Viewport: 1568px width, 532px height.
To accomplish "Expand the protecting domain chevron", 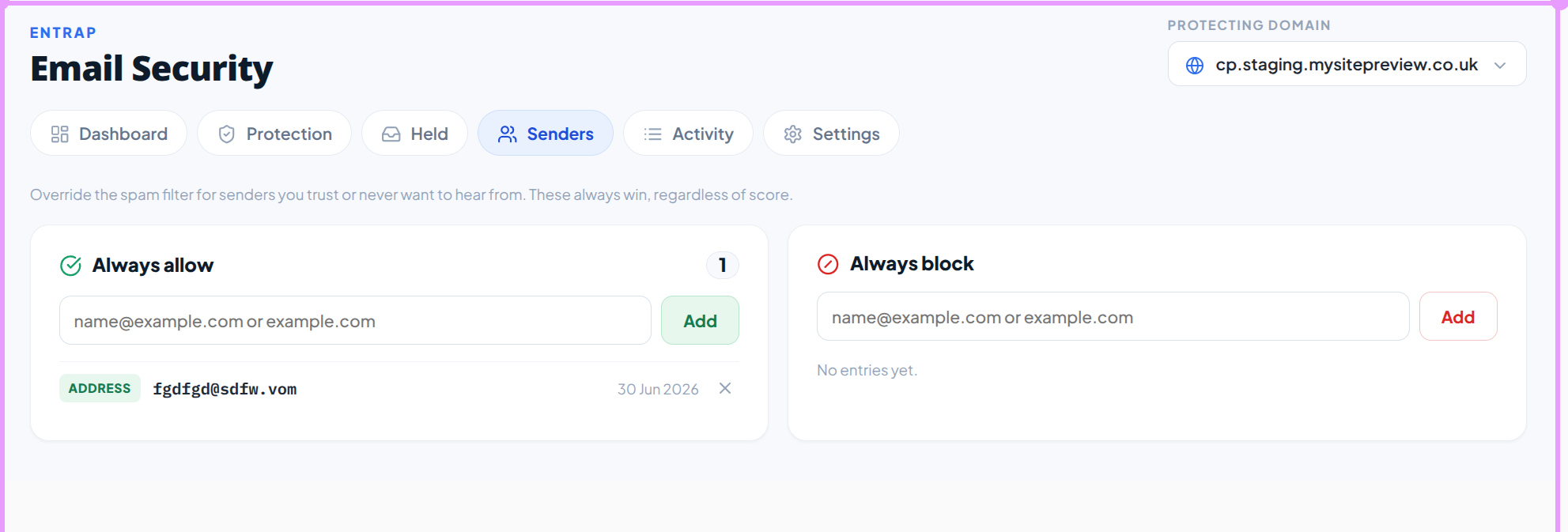I will point(1500,65).
